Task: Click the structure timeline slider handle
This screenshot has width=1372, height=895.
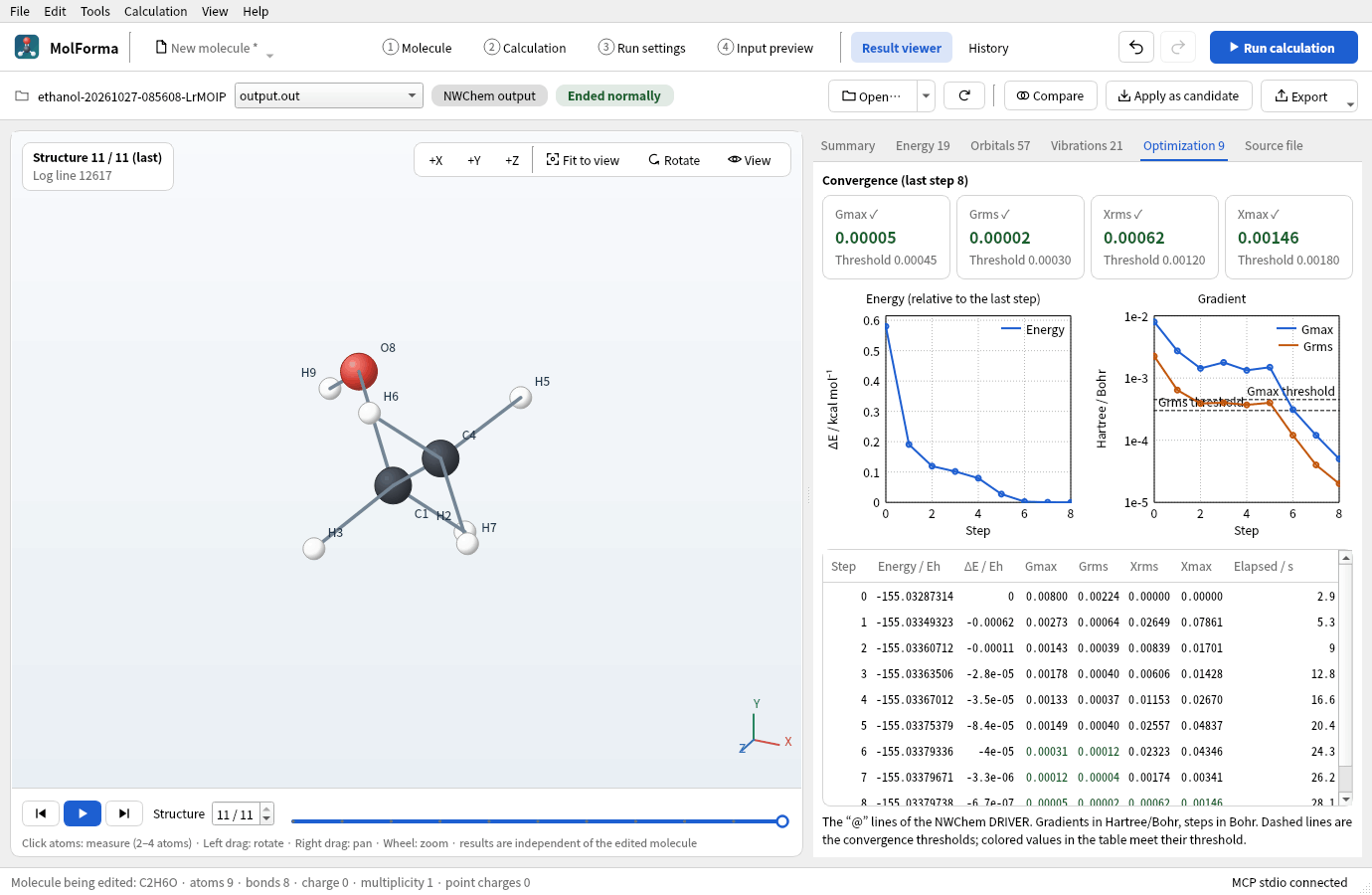Action: (782, 821)
